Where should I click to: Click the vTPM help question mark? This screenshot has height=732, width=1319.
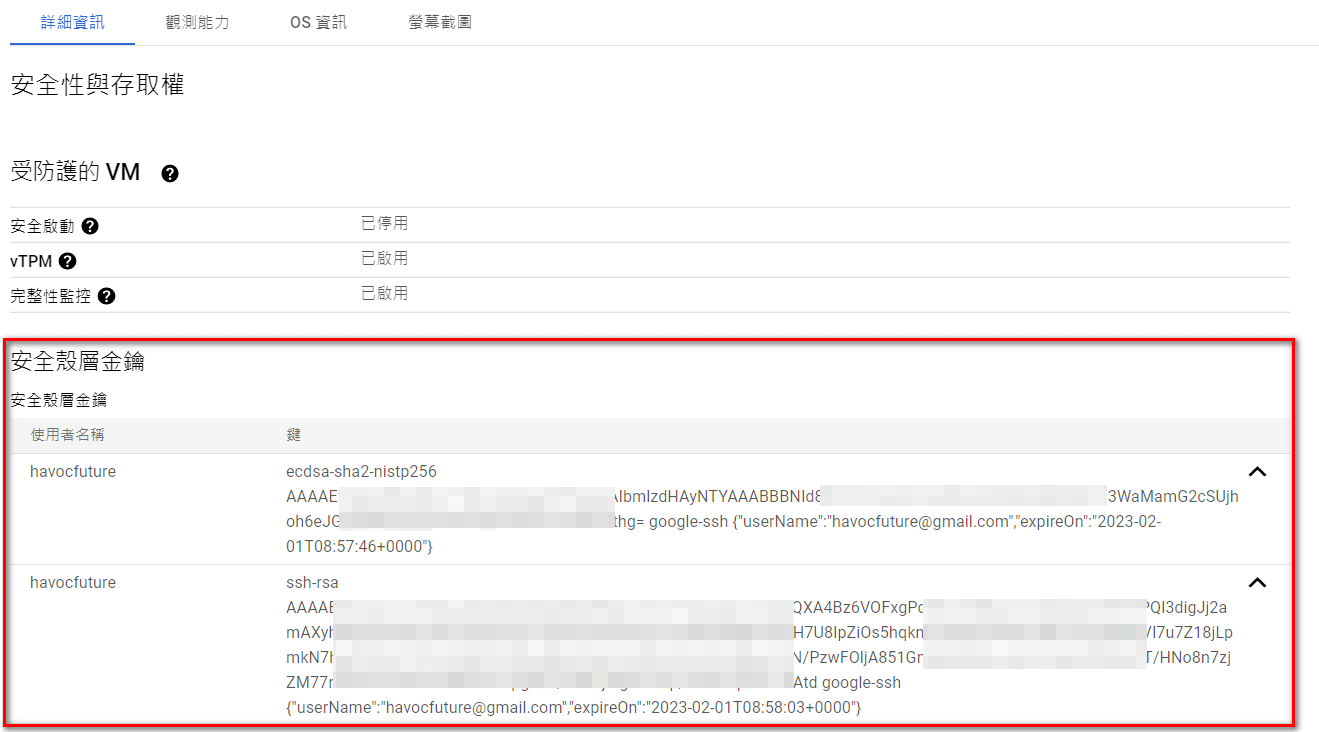tap(67, 261)
